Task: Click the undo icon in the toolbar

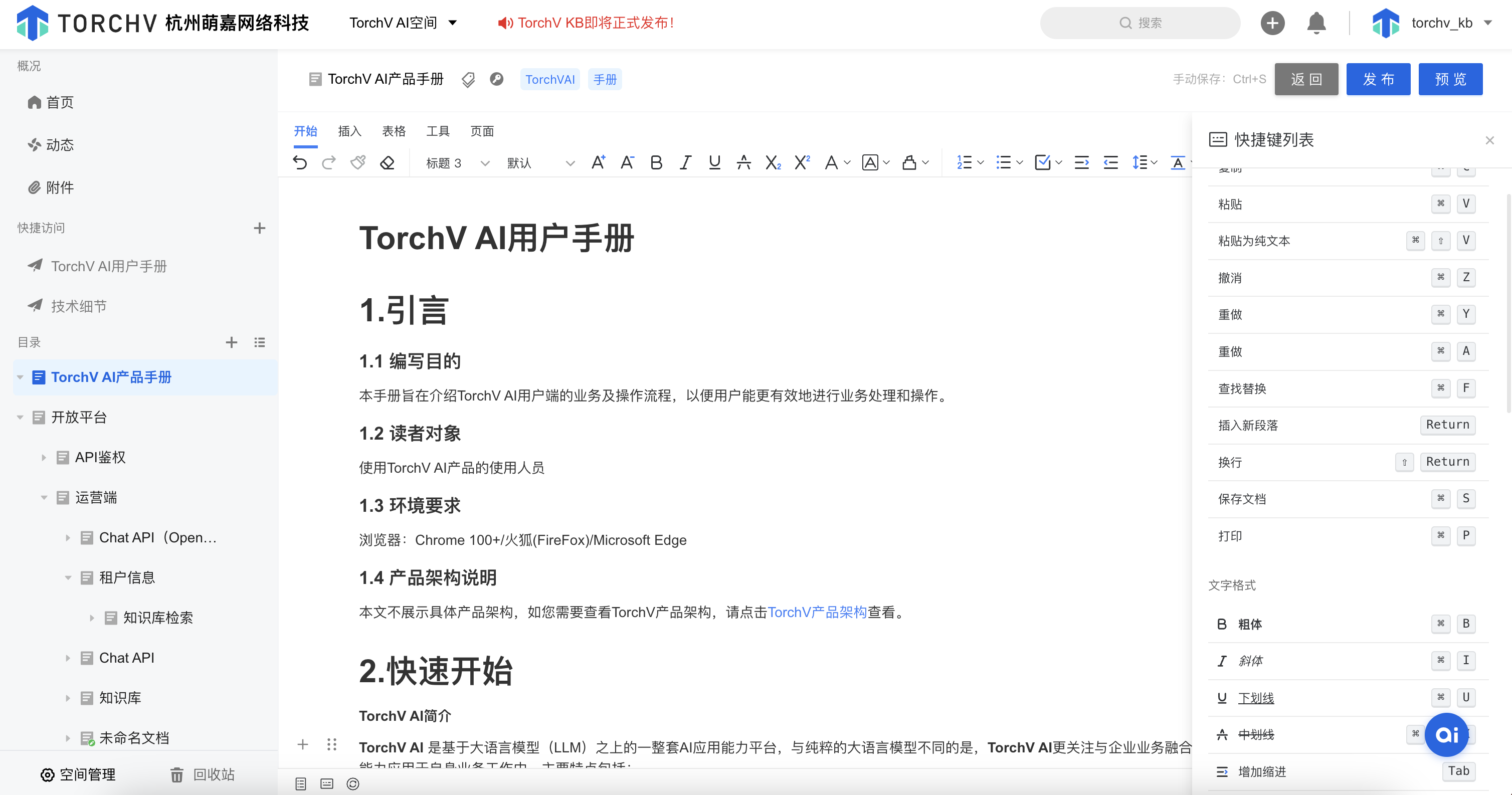Action: [300, 162]
